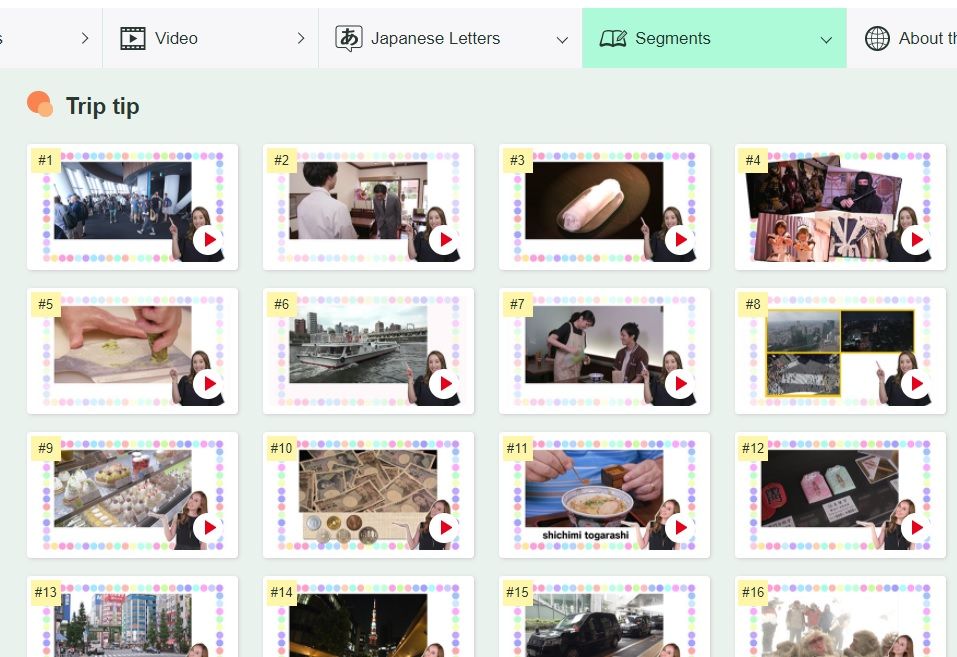
Task: Open the #10 yen banknotes thumbnail
Action: coord(368,495)
